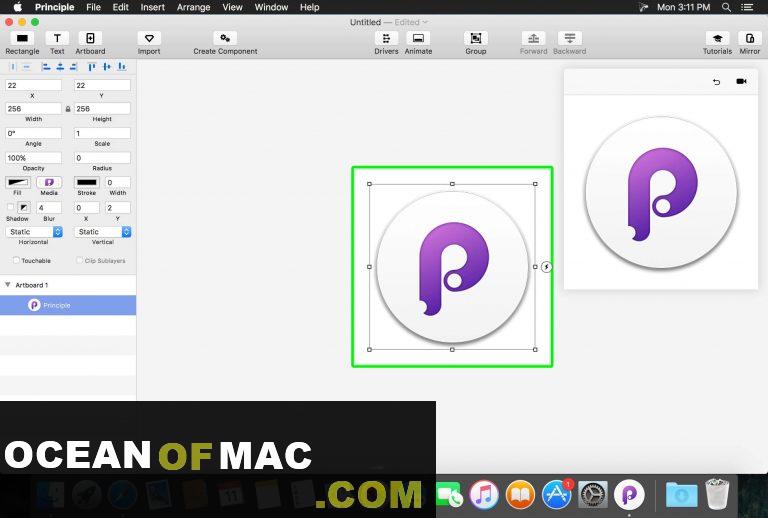The image size is (768, 518).
Task: Click the Opacity input field
Action: point(33,158)
